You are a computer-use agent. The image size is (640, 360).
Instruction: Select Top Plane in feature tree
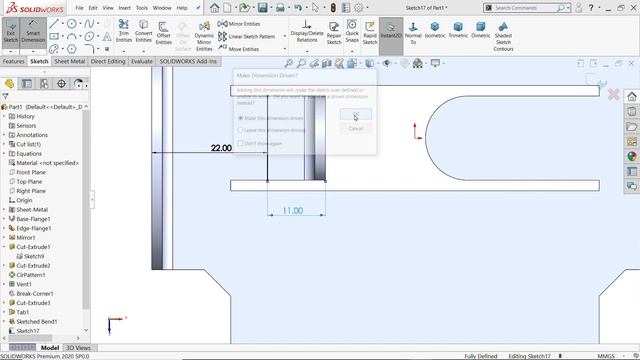[x=29, y=182]
